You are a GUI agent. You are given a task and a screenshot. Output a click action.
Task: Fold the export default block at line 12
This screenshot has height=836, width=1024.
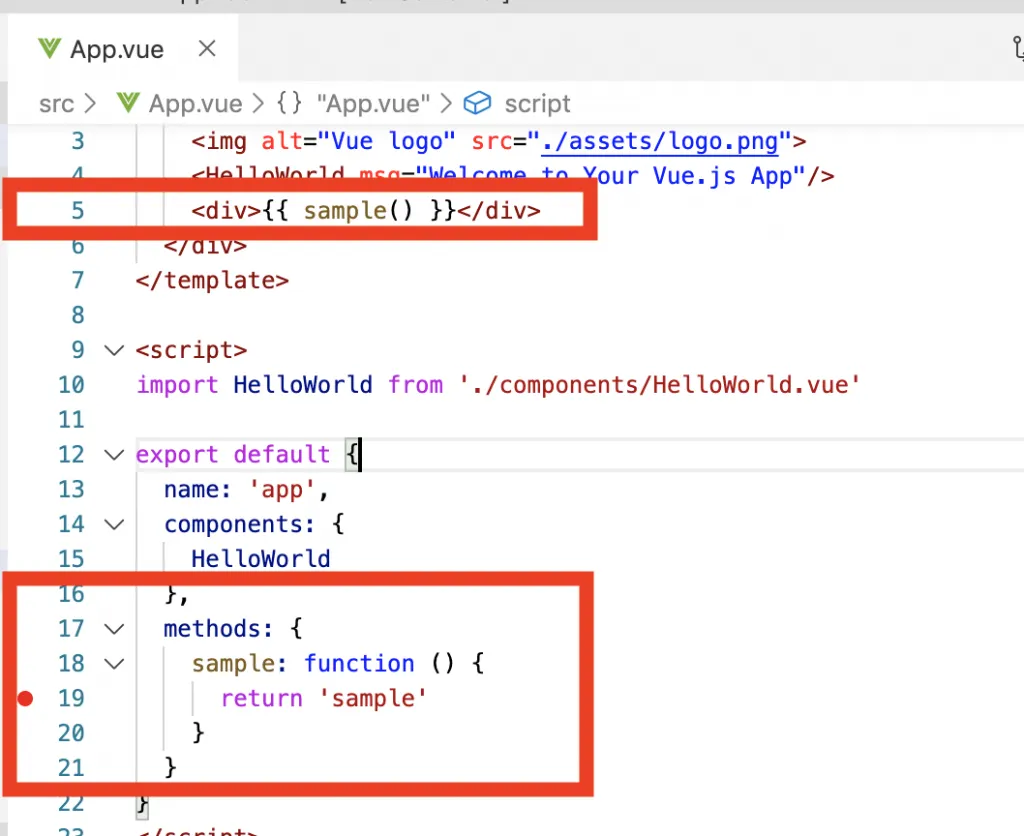point(114,455)
